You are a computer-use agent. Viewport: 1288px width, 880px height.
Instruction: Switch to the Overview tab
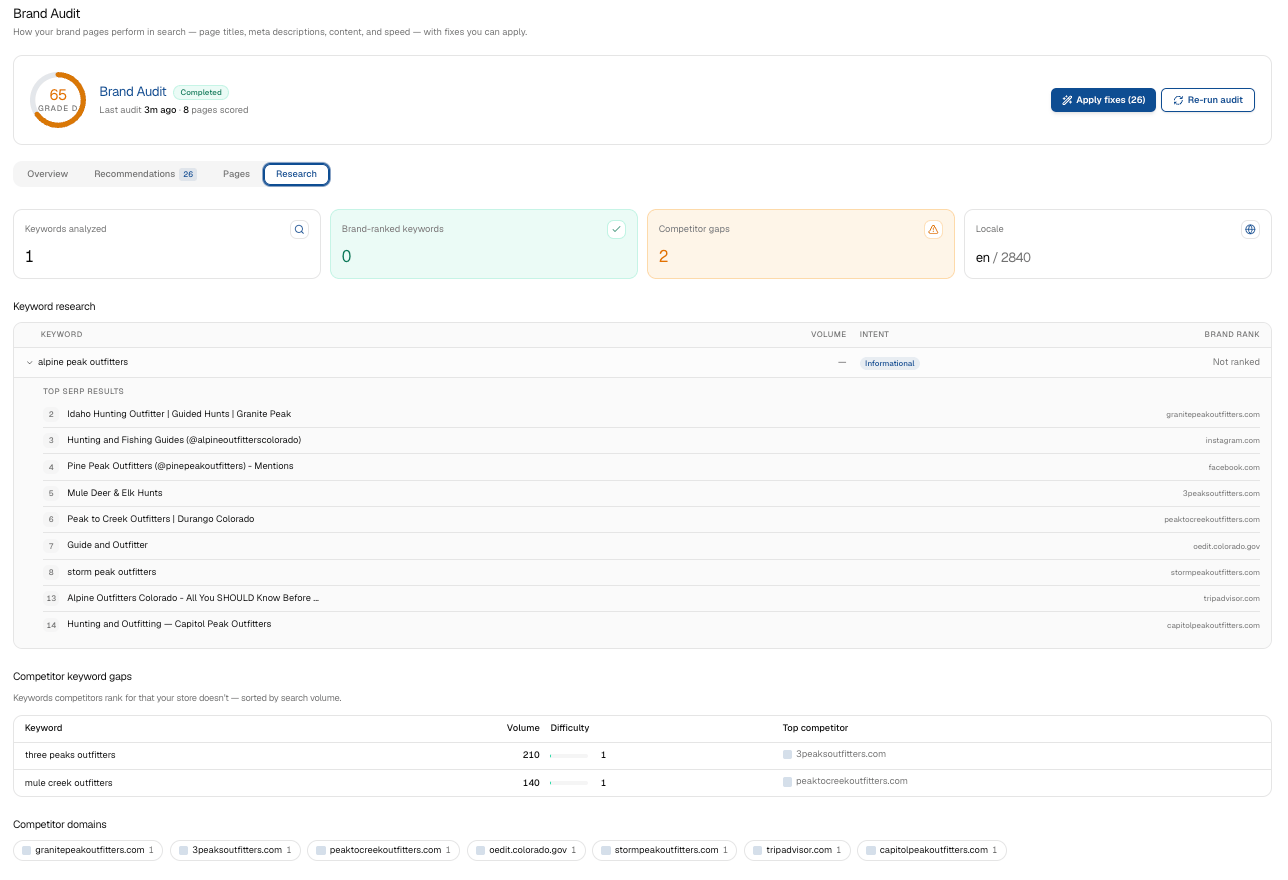[48, 174]
